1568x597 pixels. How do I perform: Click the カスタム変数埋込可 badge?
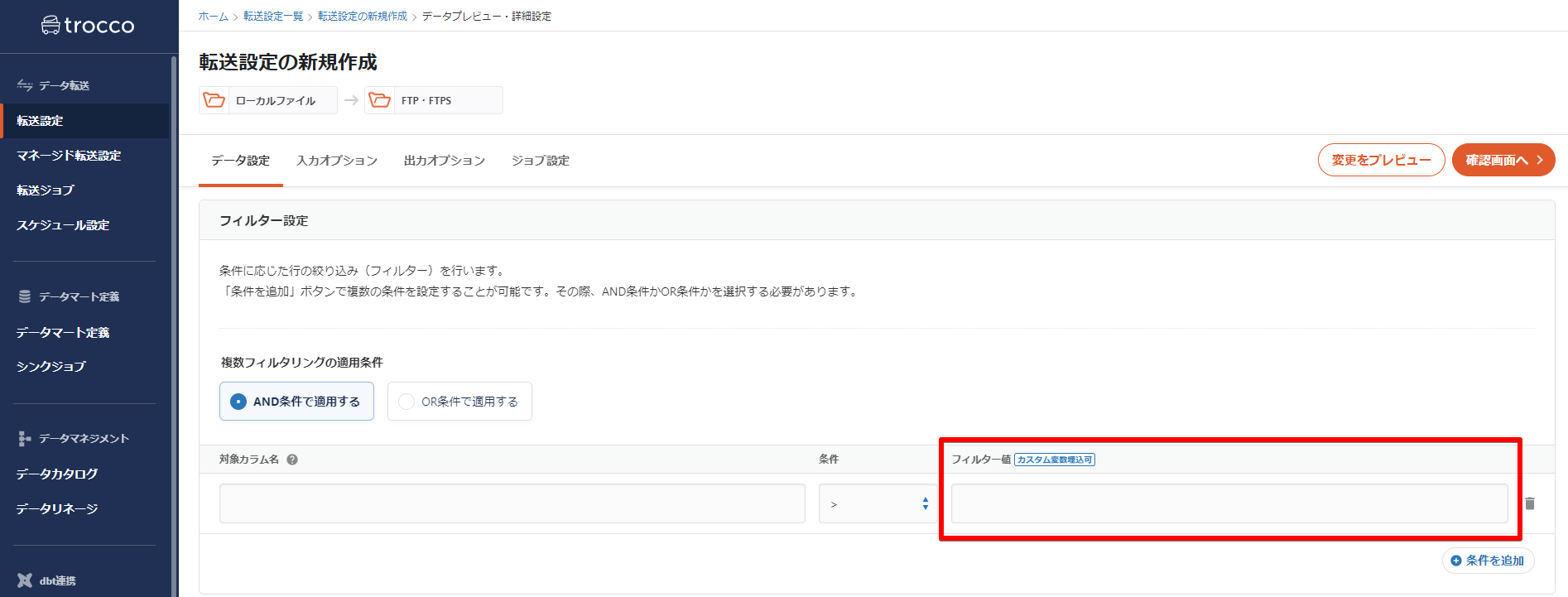[1055, 460]
